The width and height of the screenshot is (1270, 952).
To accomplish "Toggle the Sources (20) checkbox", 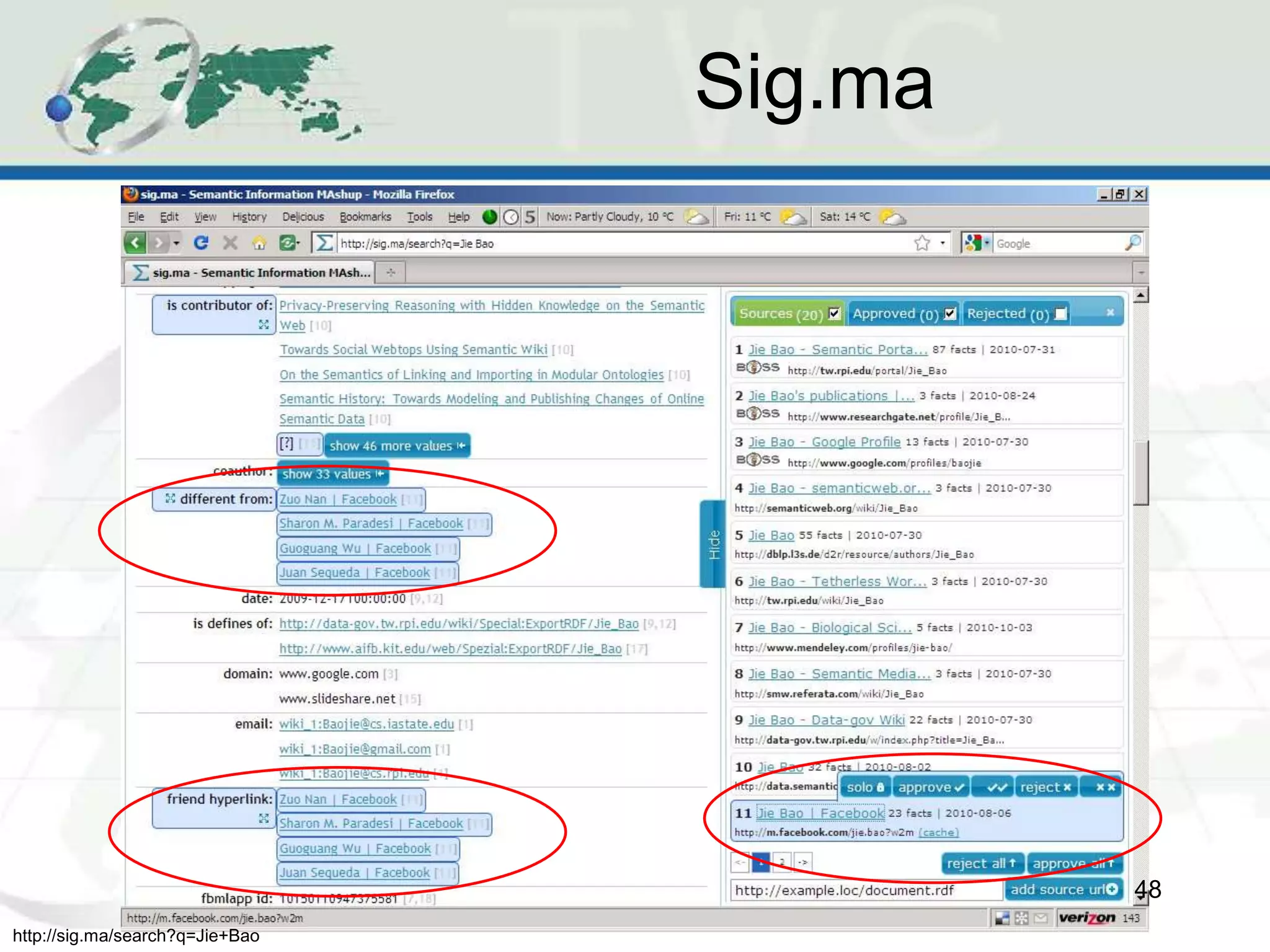I will (835, 313).
